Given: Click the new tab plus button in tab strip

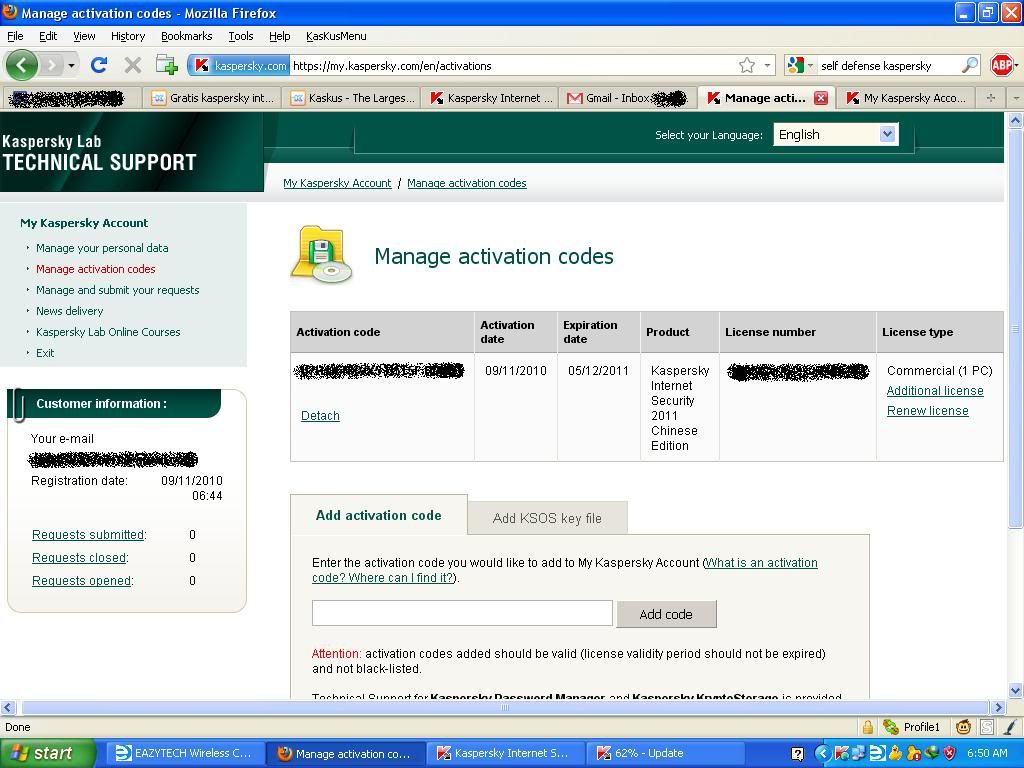Looking at the screenshot, I should coord(991,98).
